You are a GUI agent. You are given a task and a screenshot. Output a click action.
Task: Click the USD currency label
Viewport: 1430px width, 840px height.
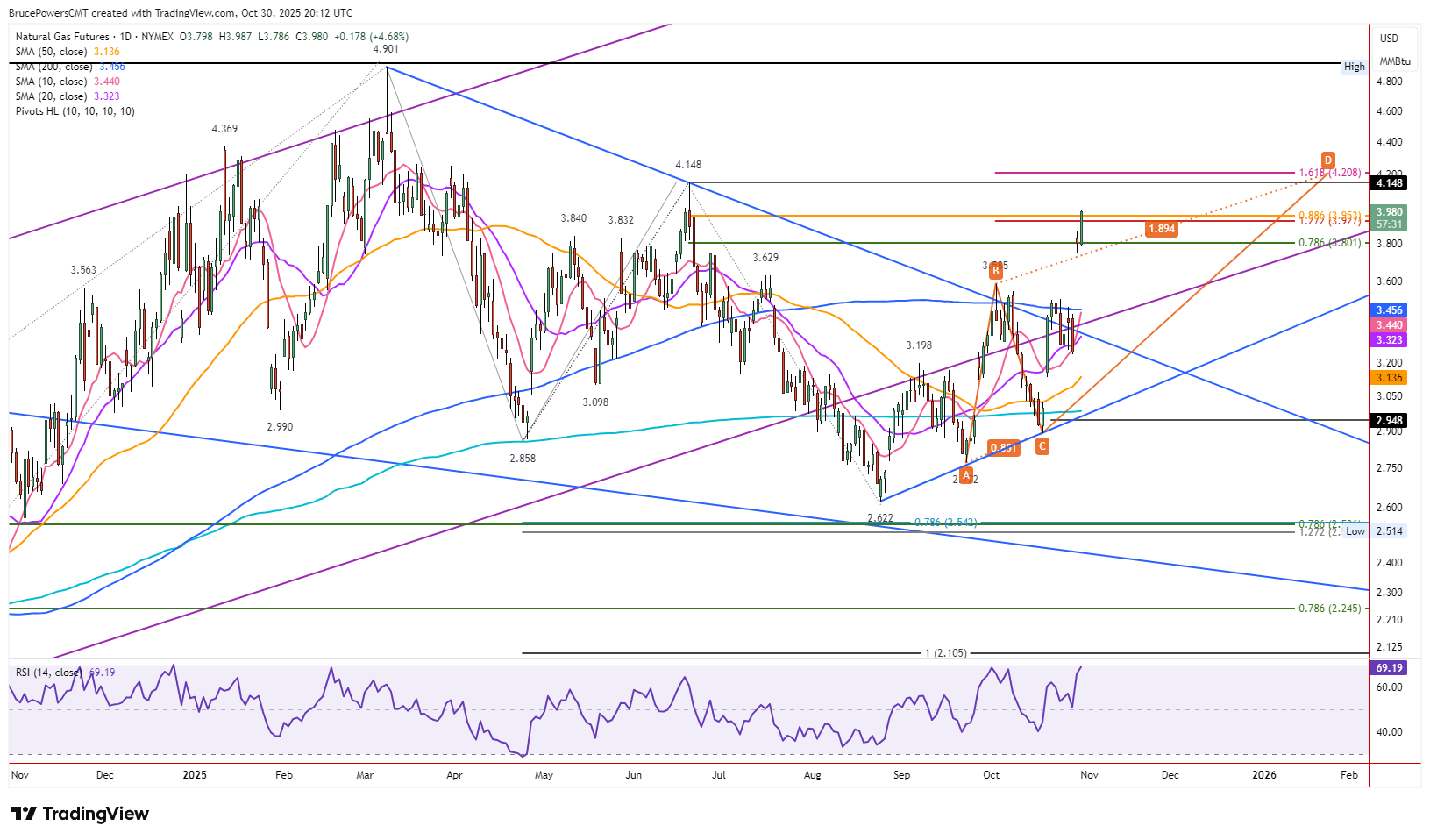pos(1390,39)
